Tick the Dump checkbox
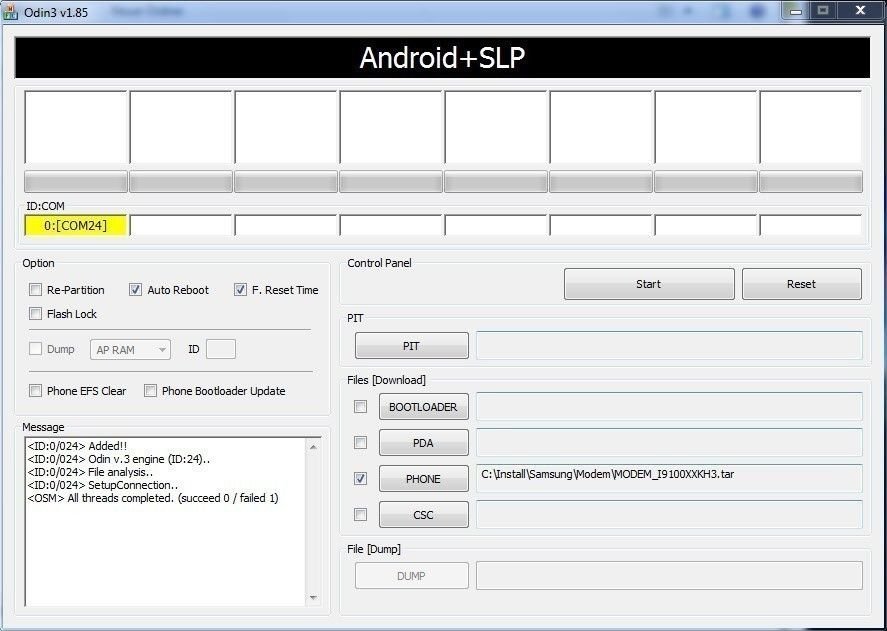Viewport: 887px width, 631px height. click(35, 349)
